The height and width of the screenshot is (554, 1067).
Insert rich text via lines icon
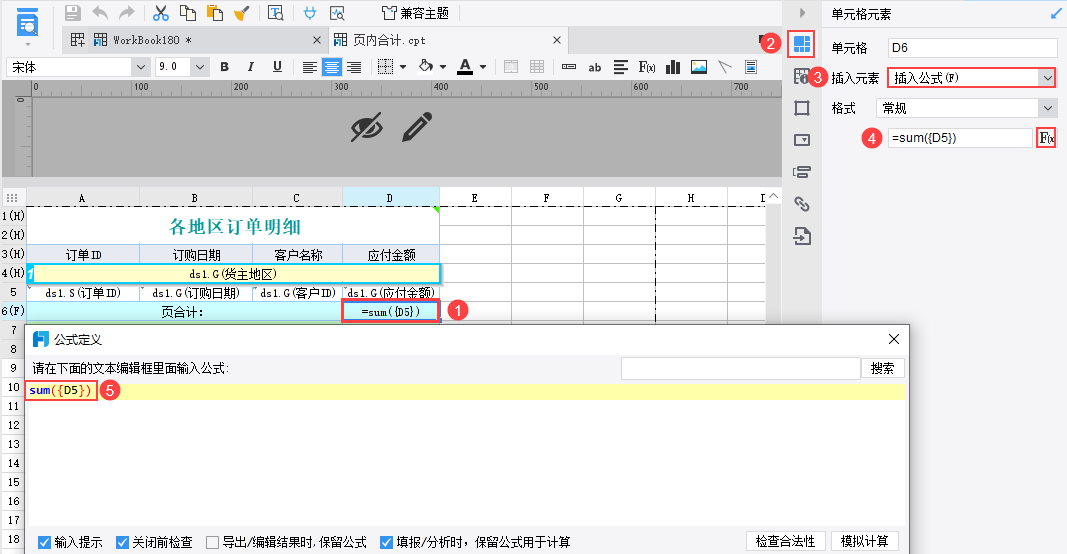click(621, 67)
